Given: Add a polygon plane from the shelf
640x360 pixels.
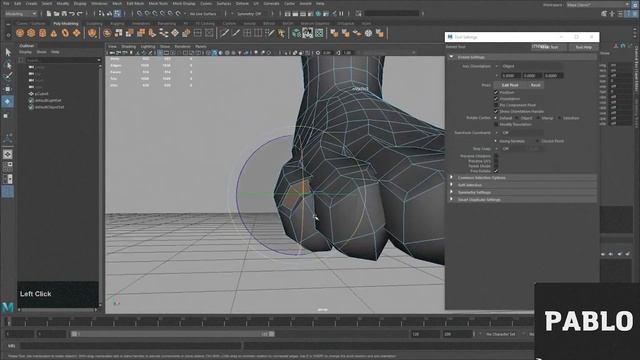Looking at the screenshot, I should tap(76, 33).
